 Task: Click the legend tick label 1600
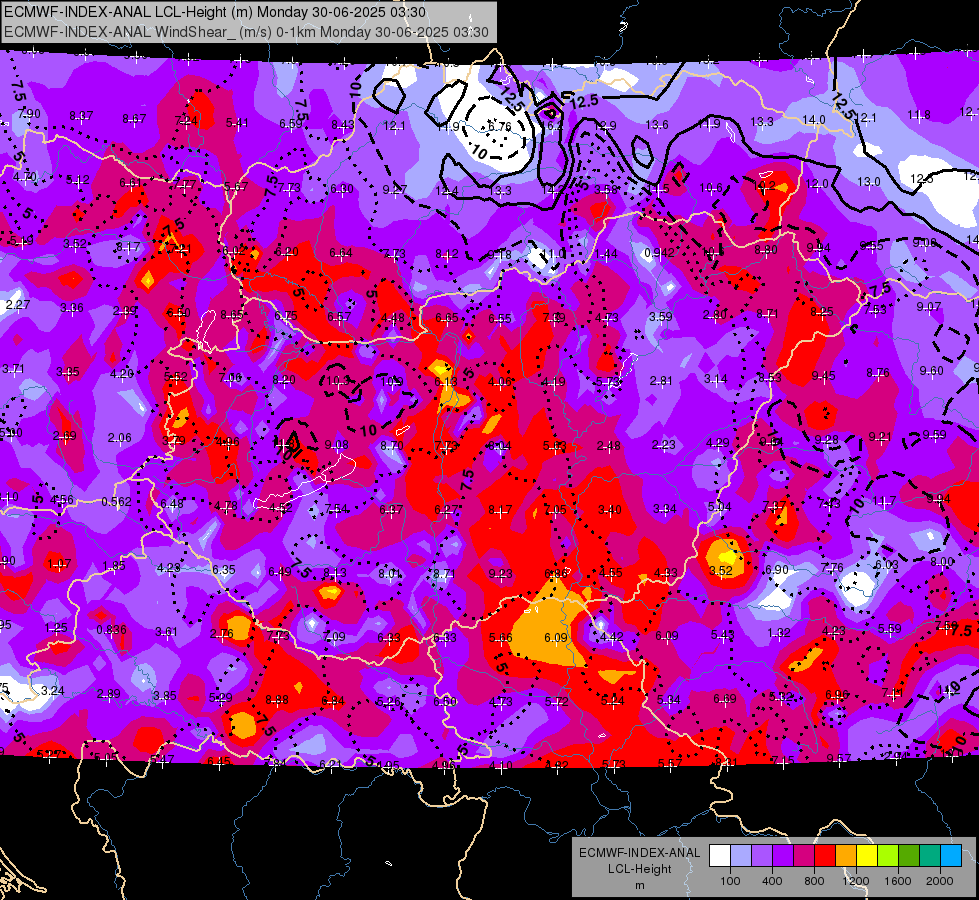[x=898, y=881]
